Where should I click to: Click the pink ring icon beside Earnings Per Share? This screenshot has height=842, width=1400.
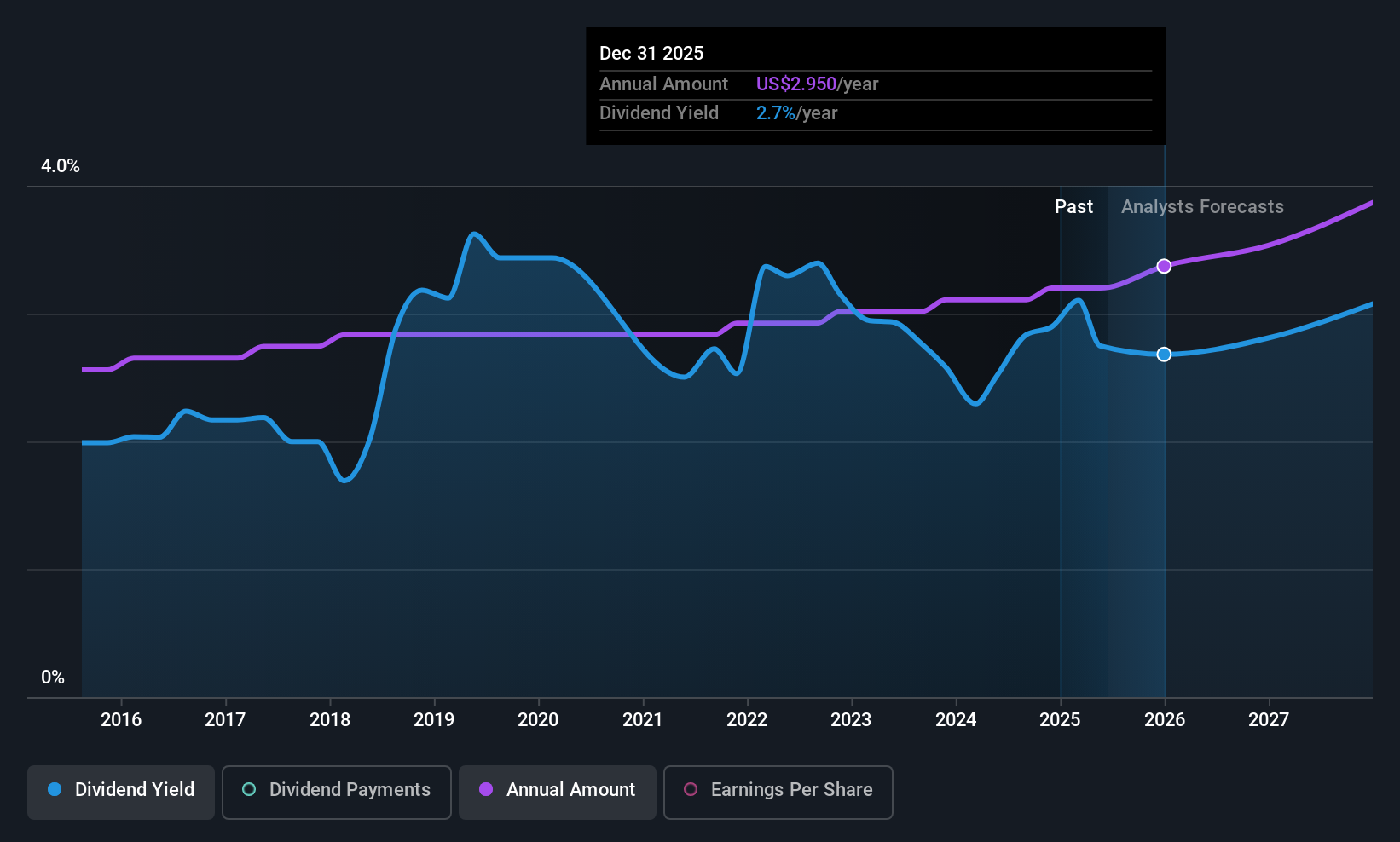tap(691, 789)
